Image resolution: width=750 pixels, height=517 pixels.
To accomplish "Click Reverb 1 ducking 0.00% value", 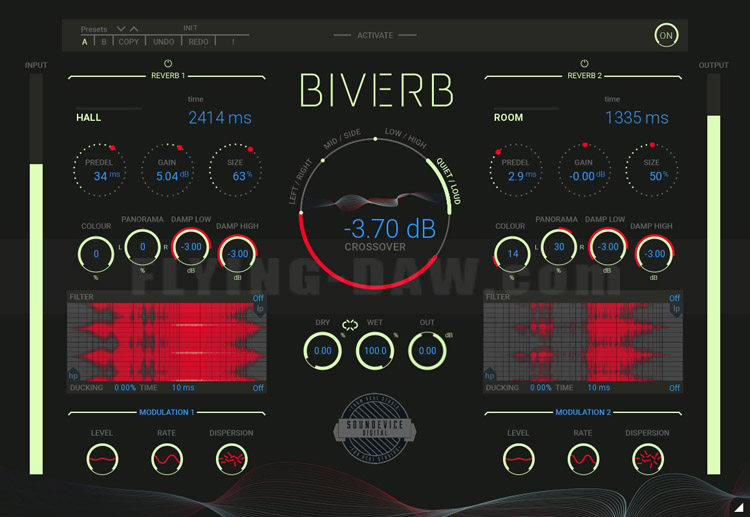I will [x=125, y=388].
